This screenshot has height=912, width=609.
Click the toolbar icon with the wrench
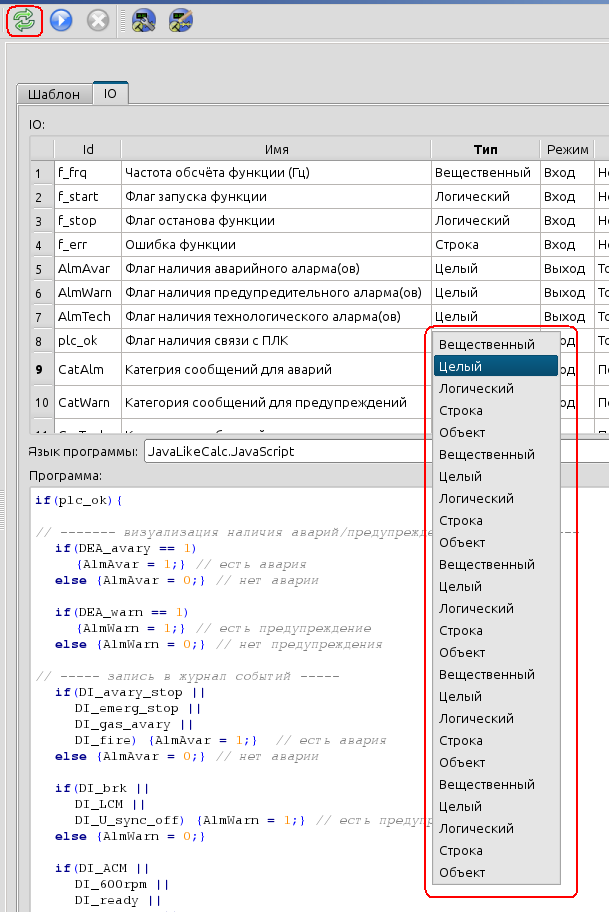tap(144, 20)
